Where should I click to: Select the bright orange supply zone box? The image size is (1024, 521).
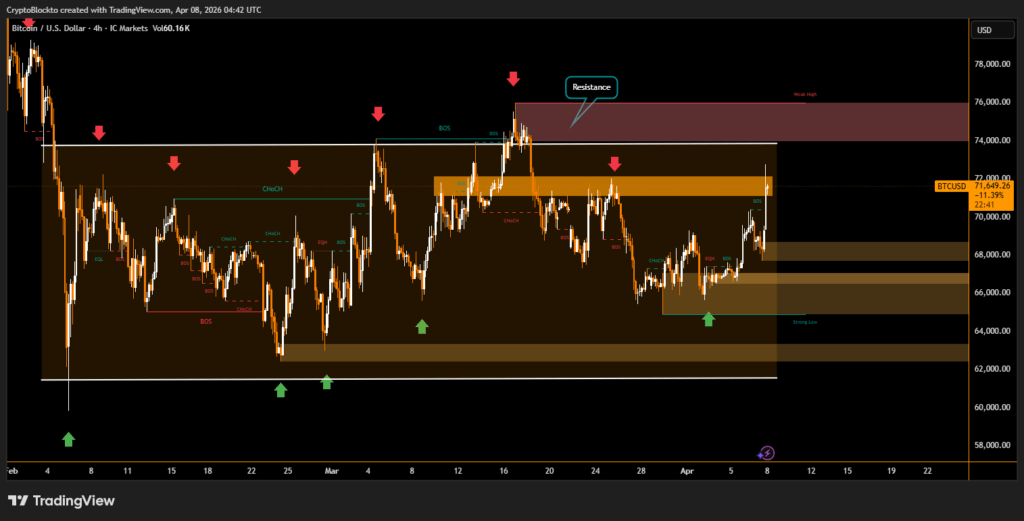602,186
